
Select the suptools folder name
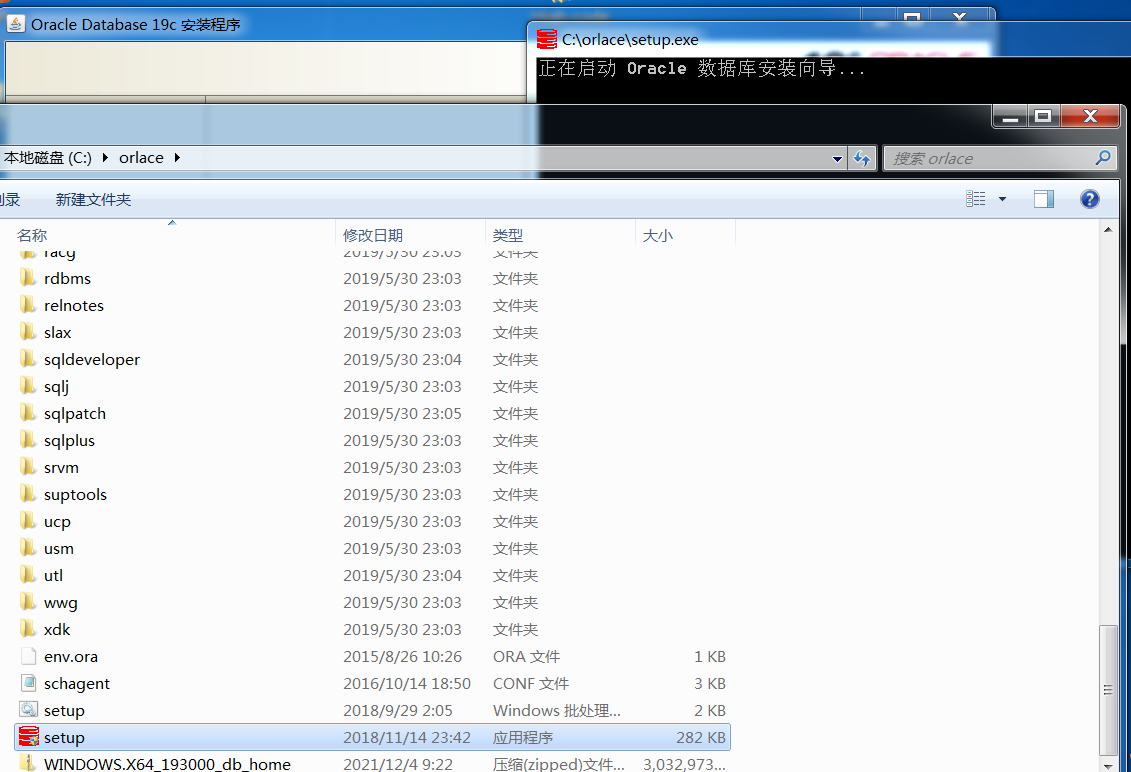(75, 494)
